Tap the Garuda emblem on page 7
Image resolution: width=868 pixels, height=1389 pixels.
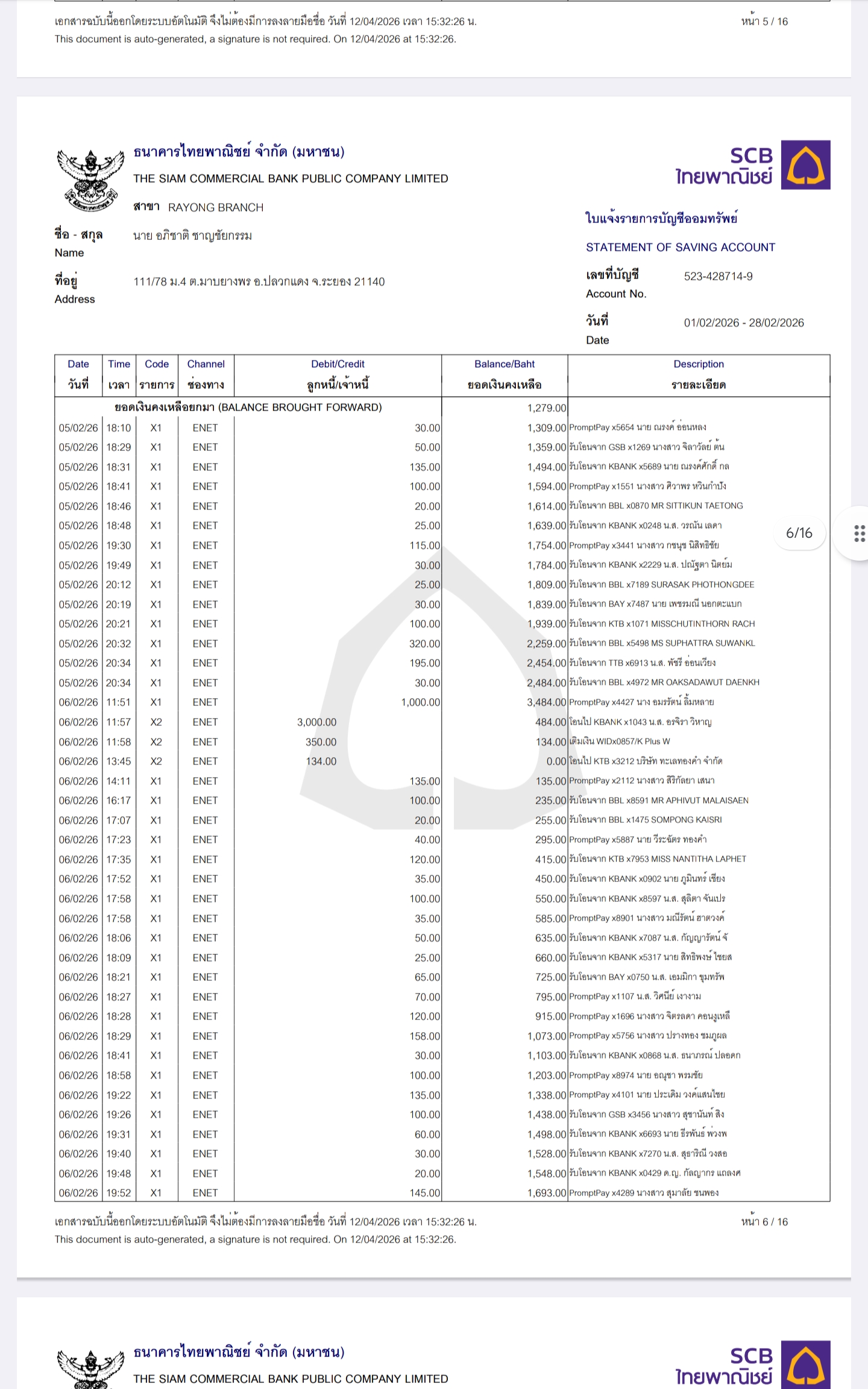(85, 1369)
